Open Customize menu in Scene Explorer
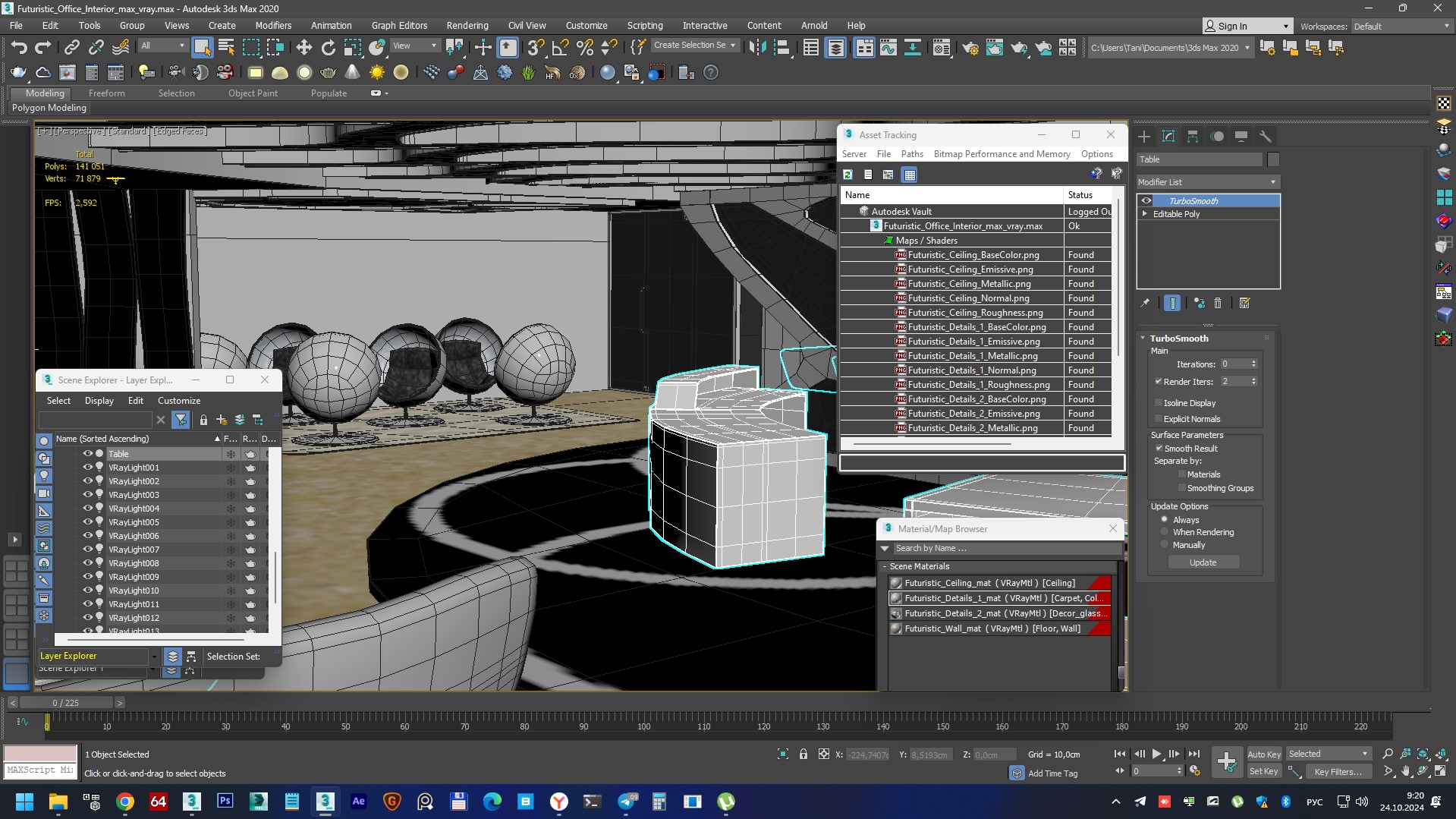 [x=179, y=401]
